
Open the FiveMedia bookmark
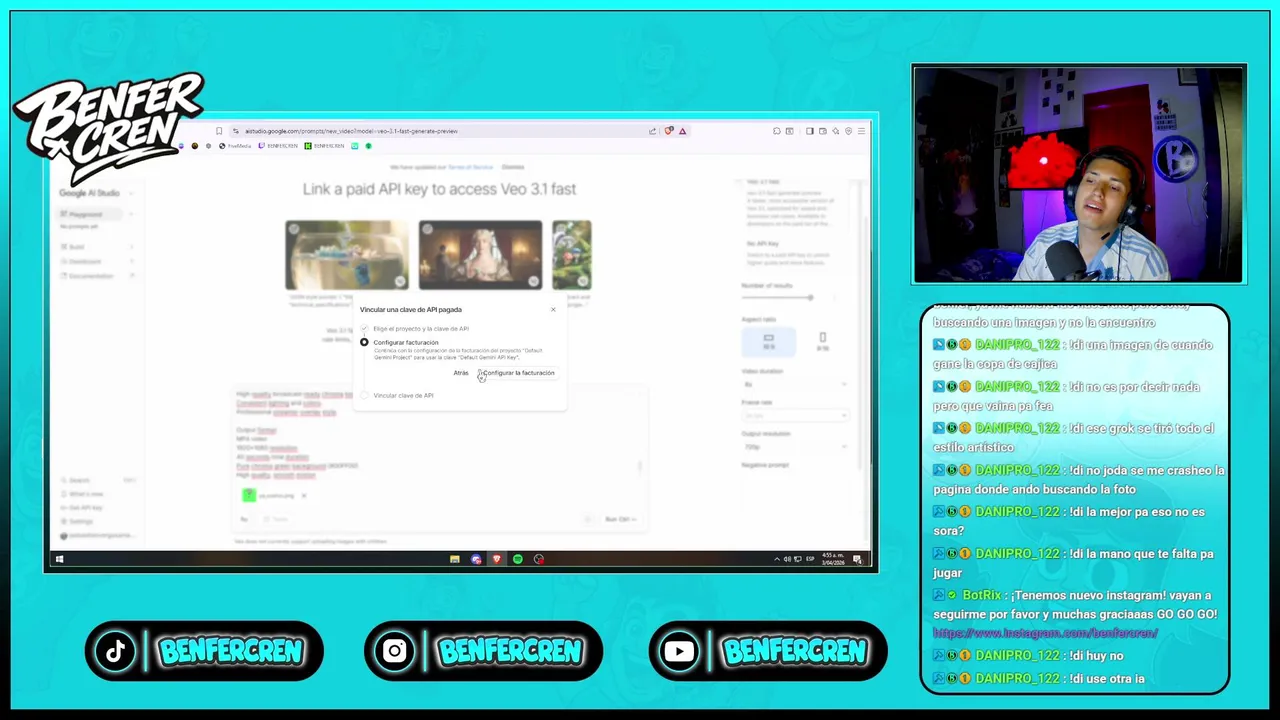tap(236, 146)
